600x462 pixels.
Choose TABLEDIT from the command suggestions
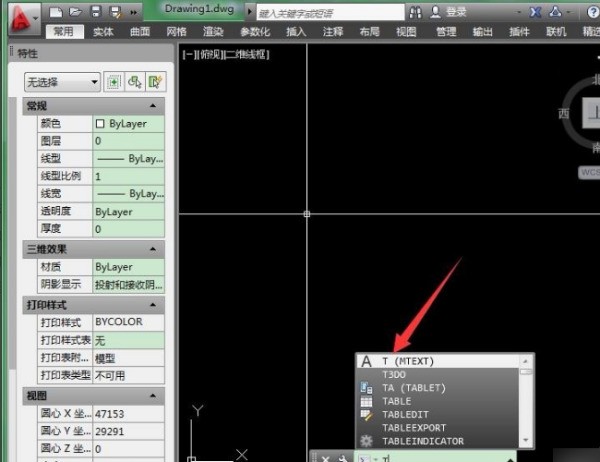438,415
